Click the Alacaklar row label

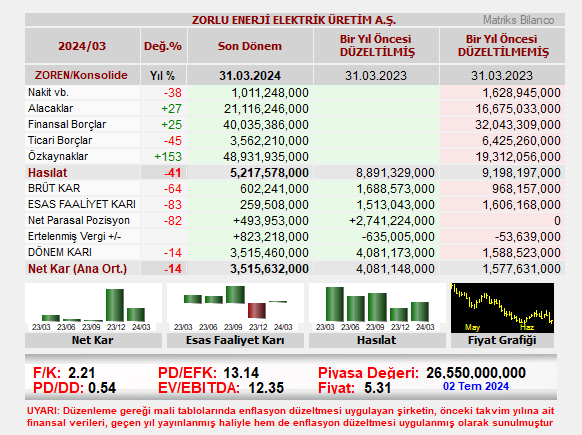point(50,108)
